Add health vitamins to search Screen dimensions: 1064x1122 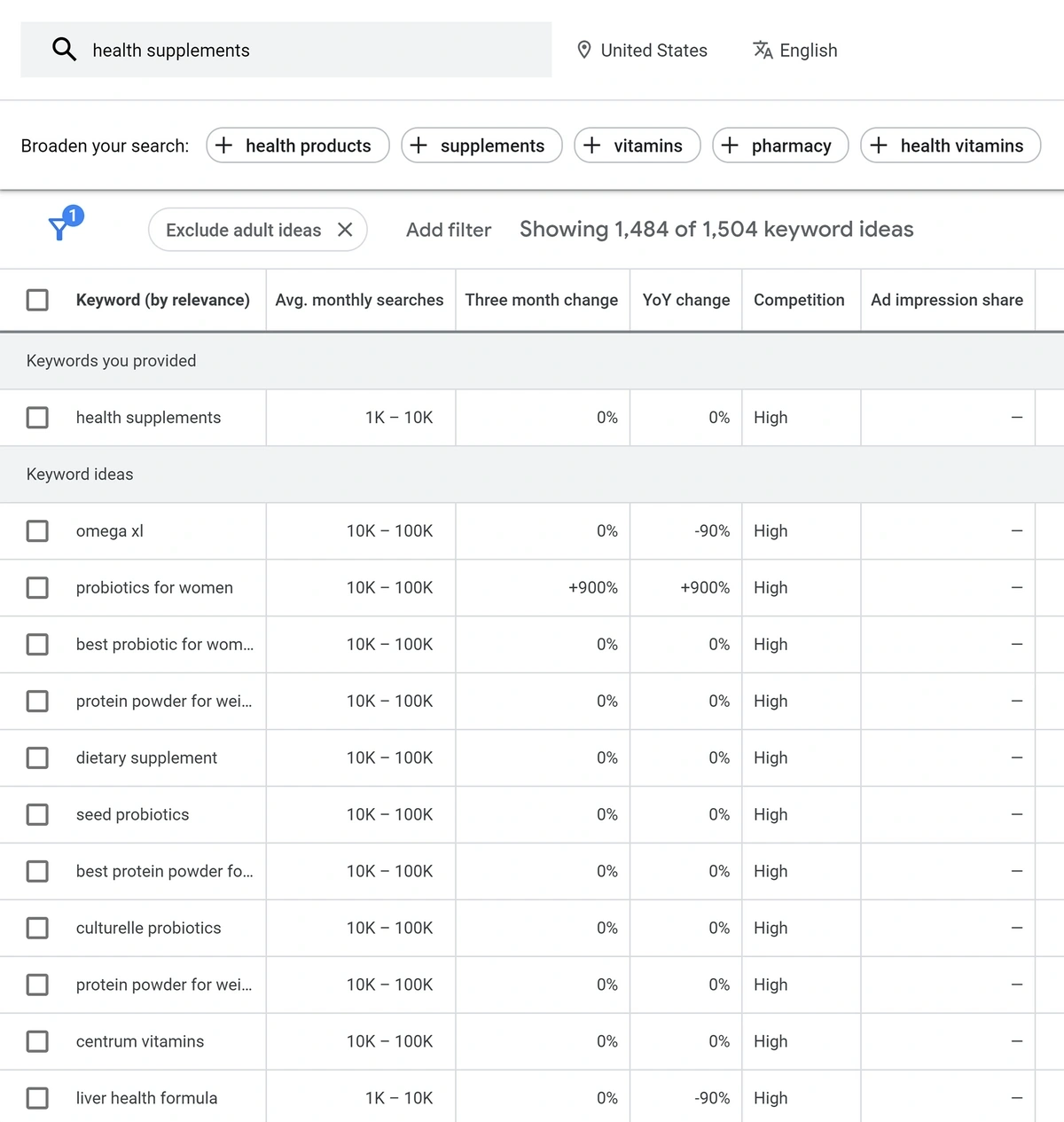coord(951,145)
